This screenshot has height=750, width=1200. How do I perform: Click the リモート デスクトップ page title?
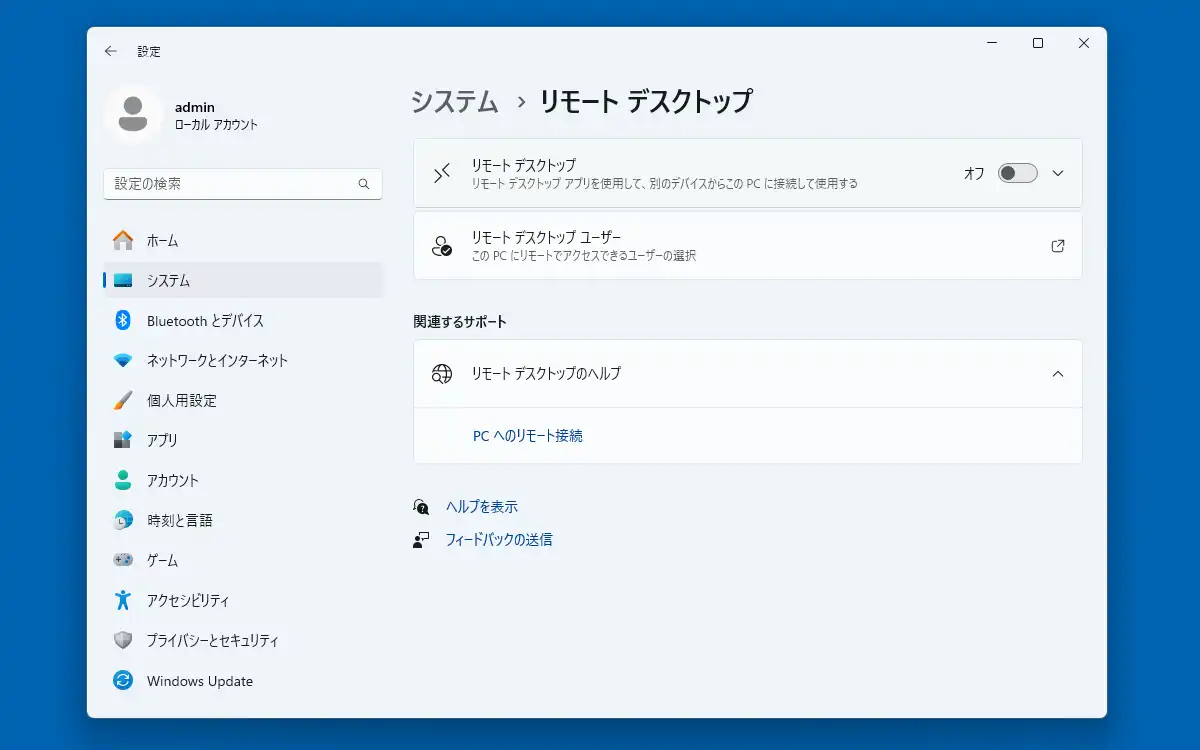point(646,101)
